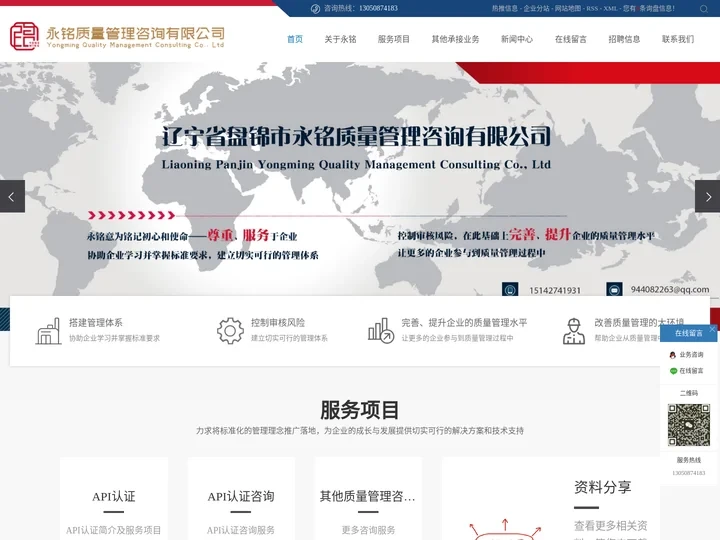Click the search magnifier icon in top bar
Screen dimensions: 720x540
tap(703, 9)
